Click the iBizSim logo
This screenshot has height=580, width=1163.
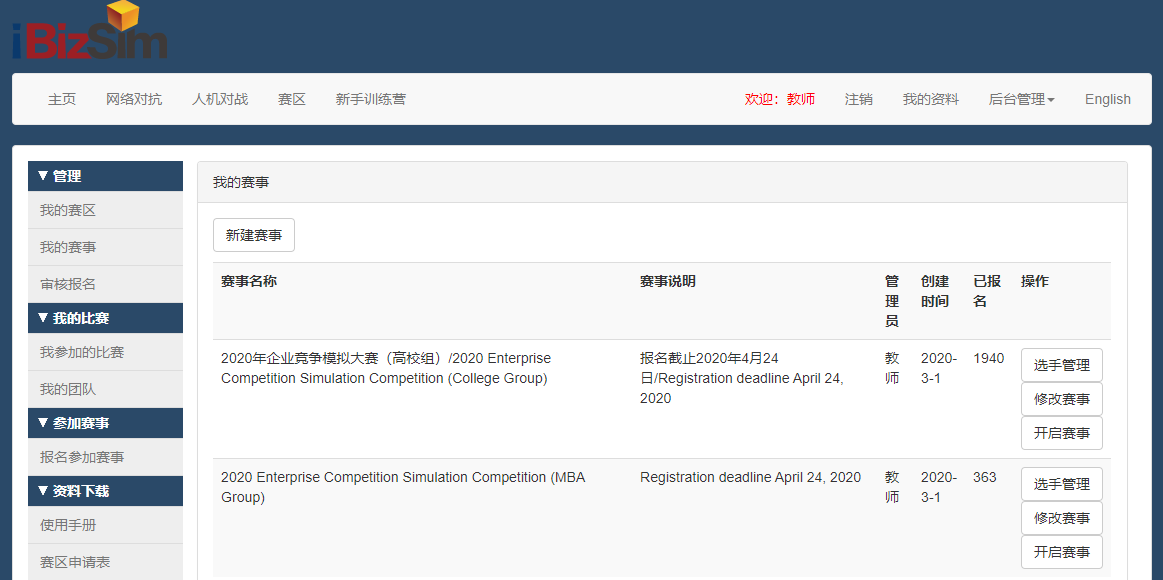90,30
